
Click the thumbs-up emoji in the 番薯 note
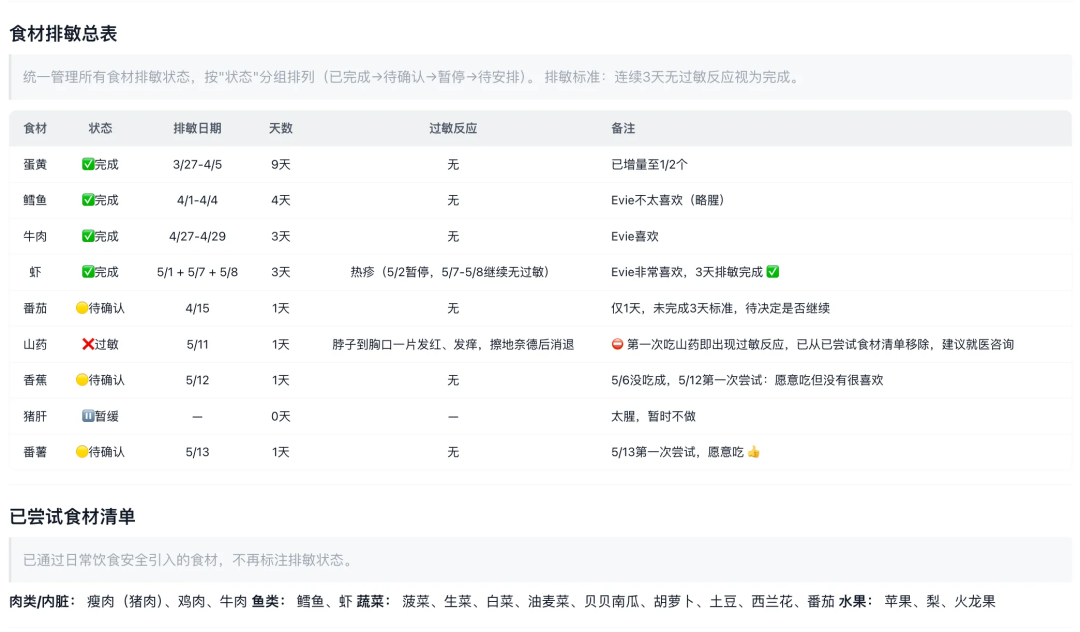pyautogui.click(x=754, y=452)
